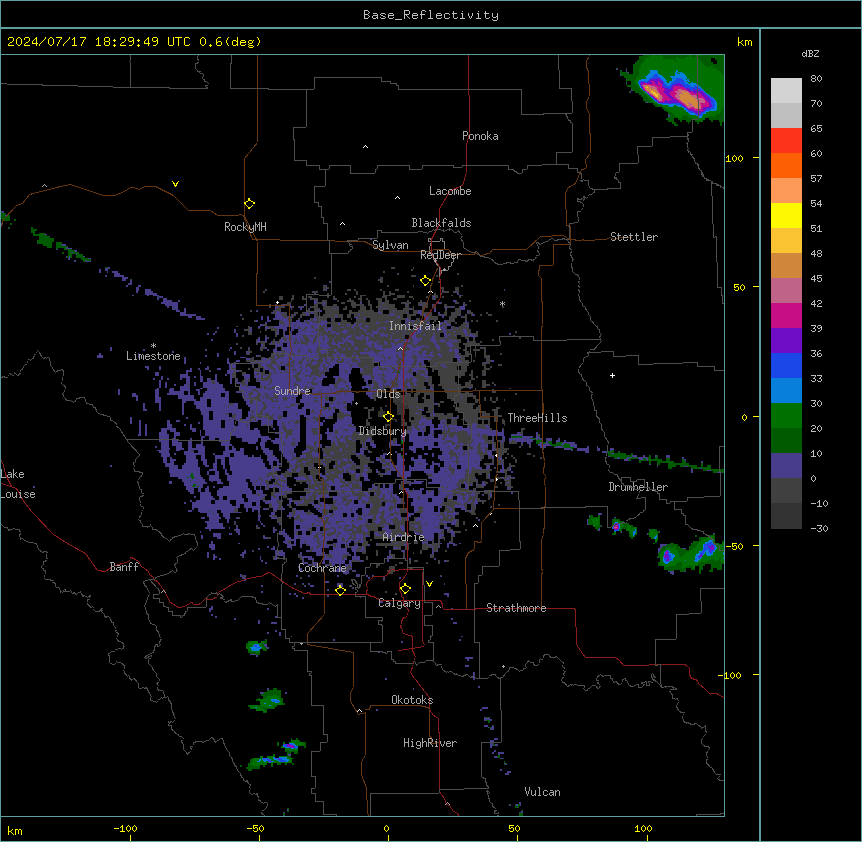862x842 pixels.
Task: Select the green 30-20 dBZ legend swatch
Action: [x=786, y=416]
